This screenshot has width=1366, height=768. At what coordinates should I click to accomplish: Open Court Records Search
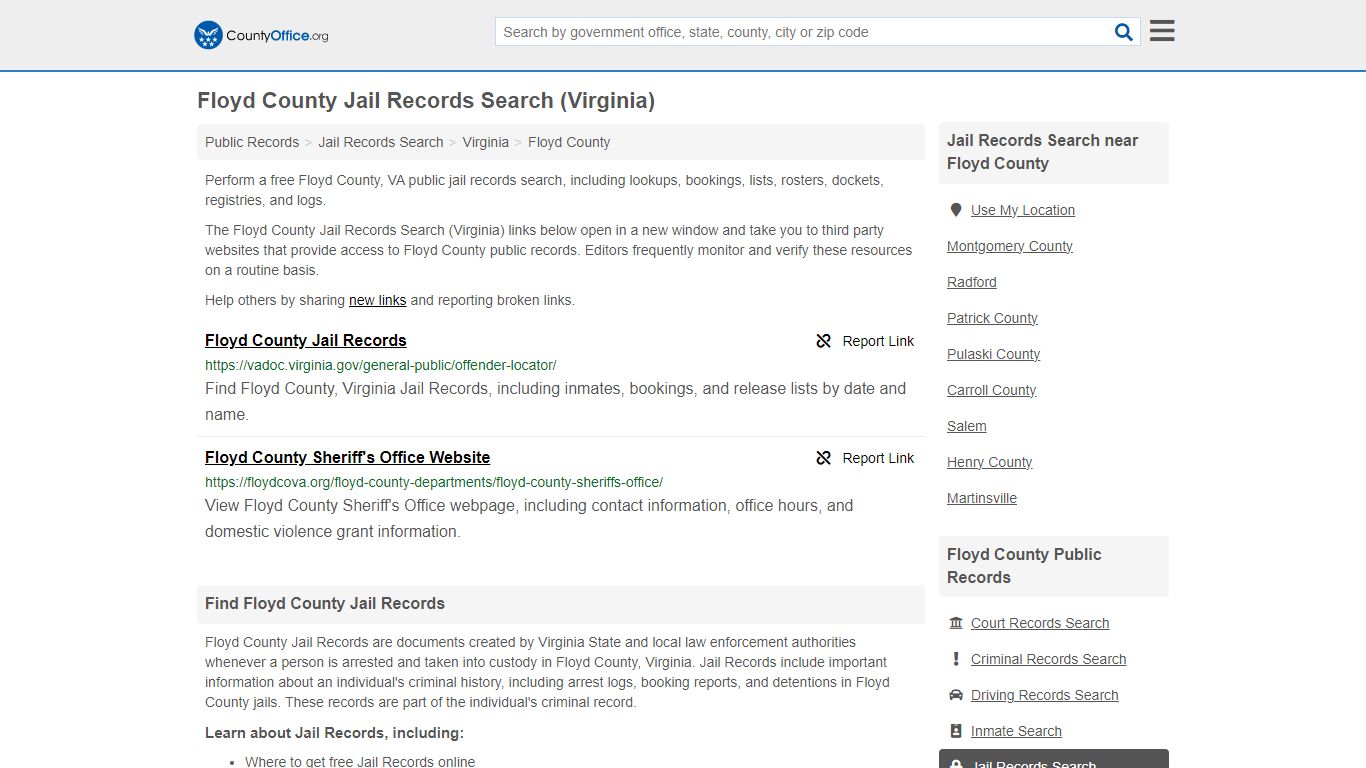tap(1040, 623)
